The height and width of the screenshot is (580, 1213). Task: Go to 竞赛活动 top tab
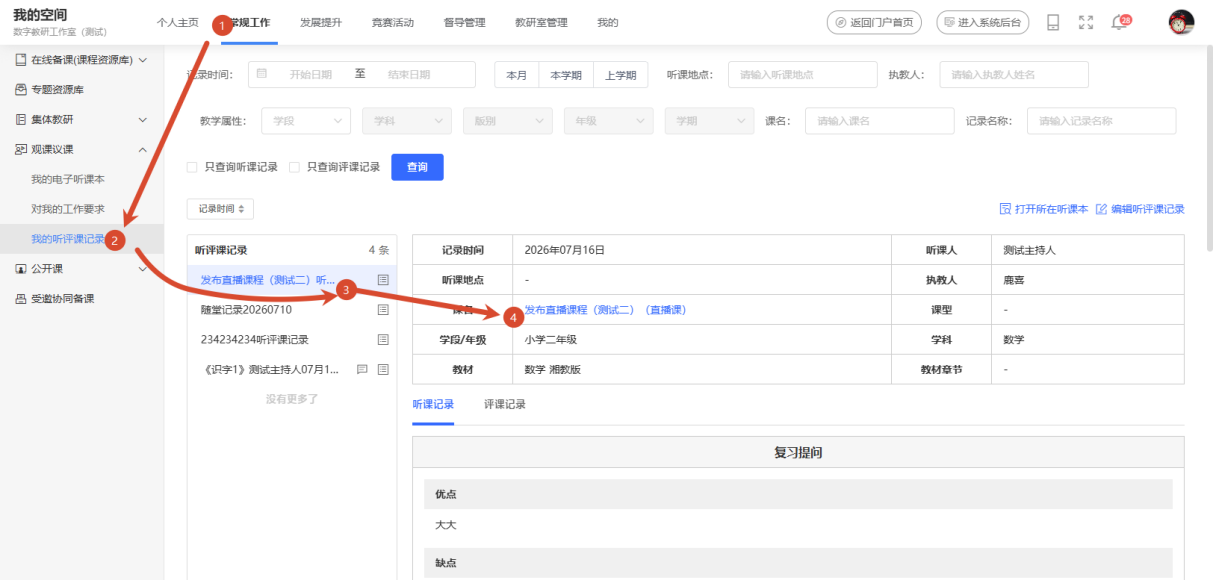(392, 22)
